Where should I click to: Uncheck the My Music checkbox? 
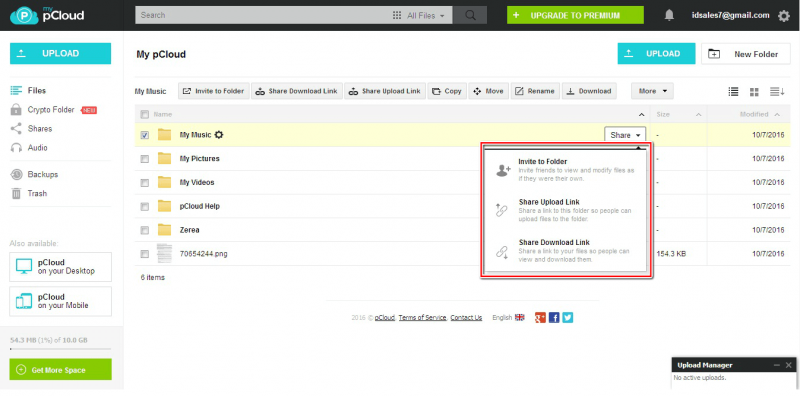pyautogui.click(x=145, y=135)
